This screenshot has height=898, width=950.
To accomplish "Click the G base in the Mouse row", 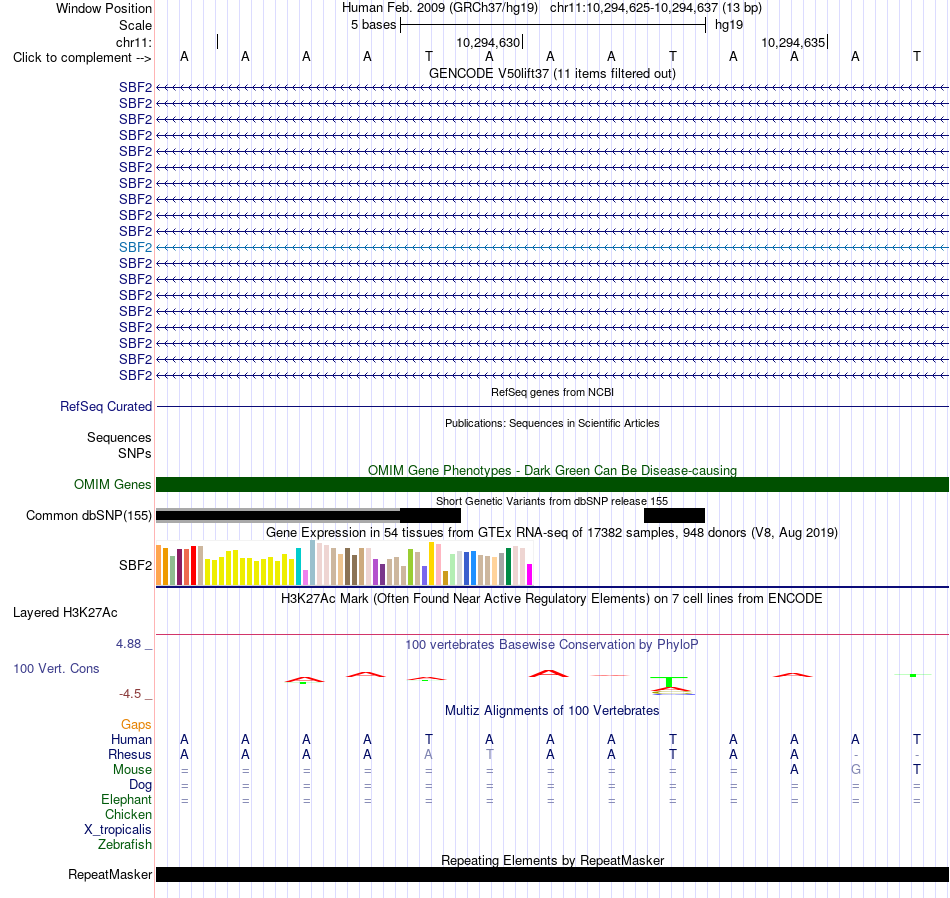I will 855,770.
